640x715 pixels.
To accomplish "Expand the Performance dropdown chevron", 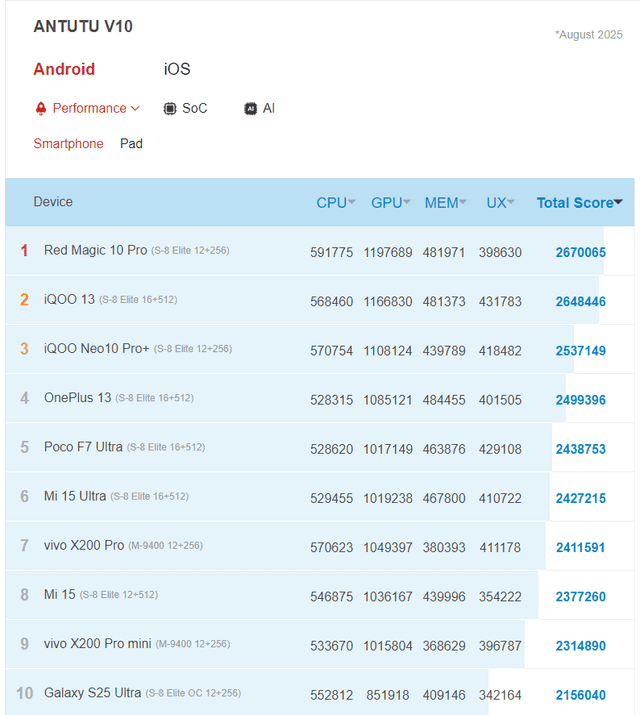I will pyautogui.click(x=135, y=108).
